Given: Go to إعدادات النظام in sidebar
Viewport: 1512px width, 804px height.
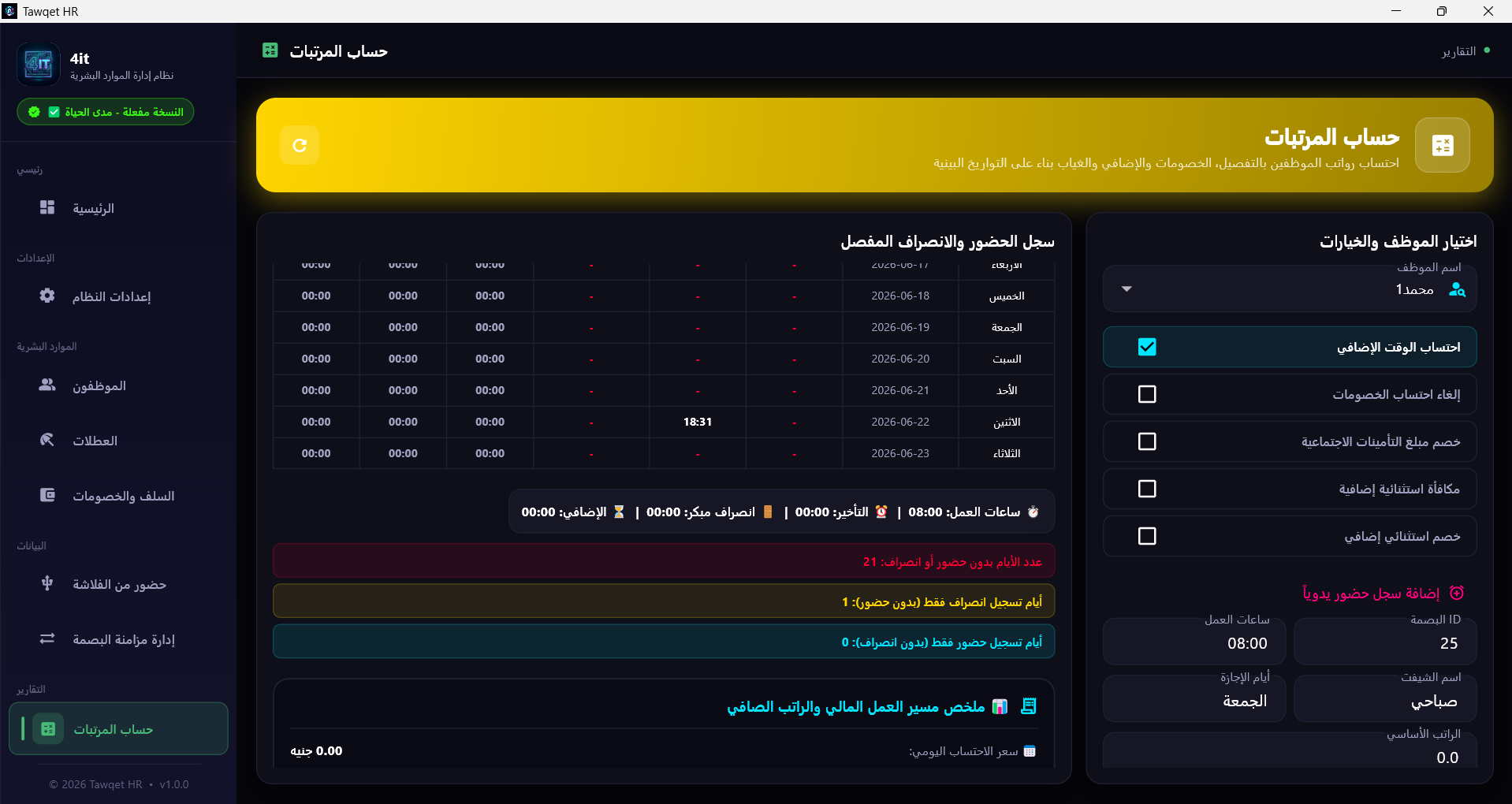Looking at the screenshot, I should click(x=118, y=296).
